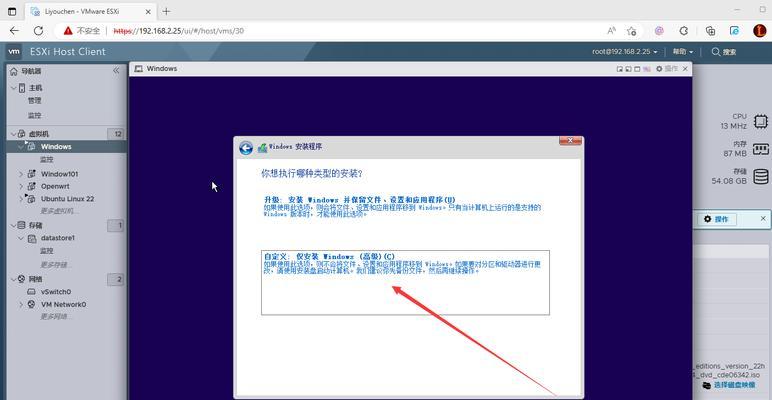
Task: Click the second console window resize icon
Action: click(x=629, y=69)
